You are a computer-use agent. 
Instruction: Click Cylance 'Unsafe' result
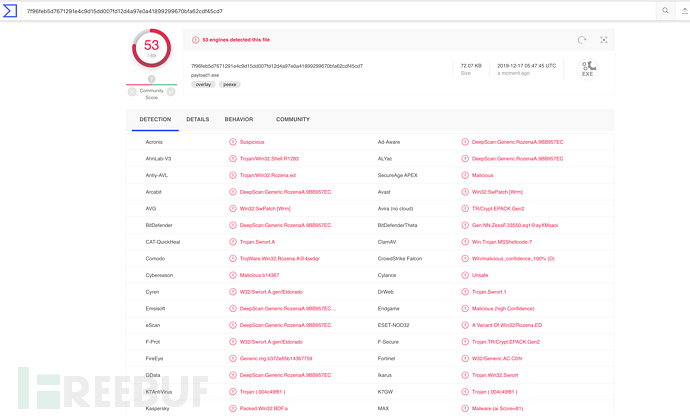[x=480, y=275]
